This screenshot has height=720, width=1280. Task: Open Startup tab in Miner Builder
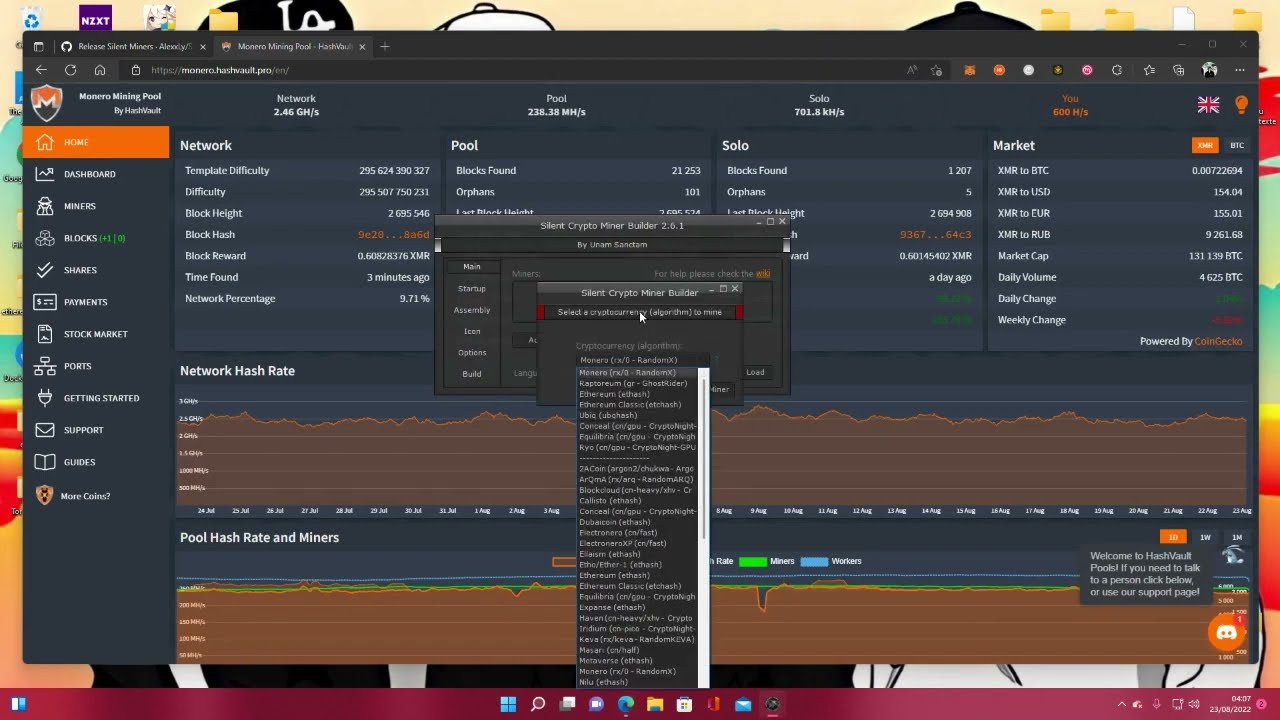click(472, 288)
